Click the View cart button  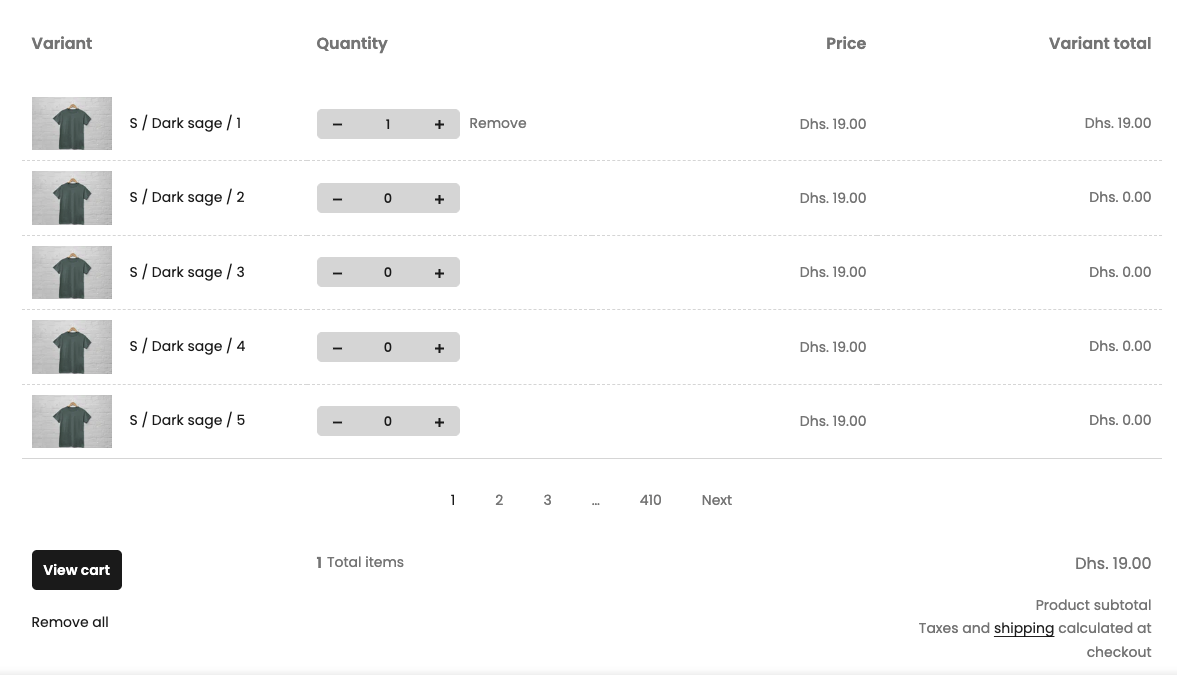(x=76, y=570)
